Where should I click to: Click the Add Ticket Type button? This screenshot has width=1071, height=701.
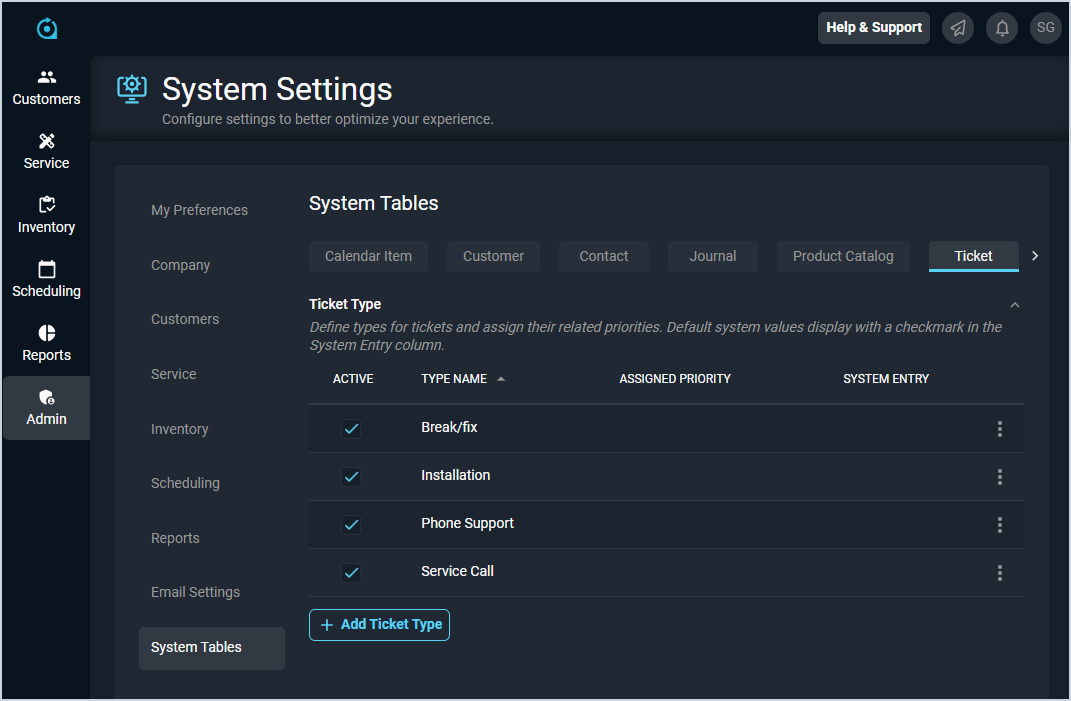[379, 625]
